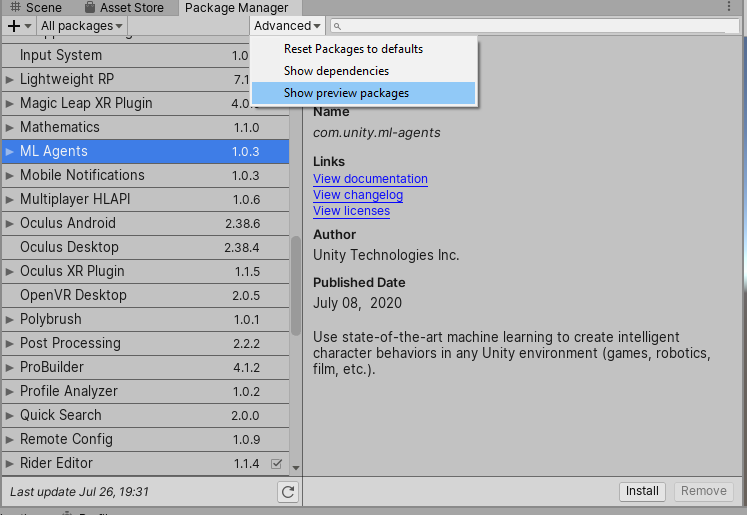
Task: Click the Rider Editor installed checkmark
Action: (276, 463)
